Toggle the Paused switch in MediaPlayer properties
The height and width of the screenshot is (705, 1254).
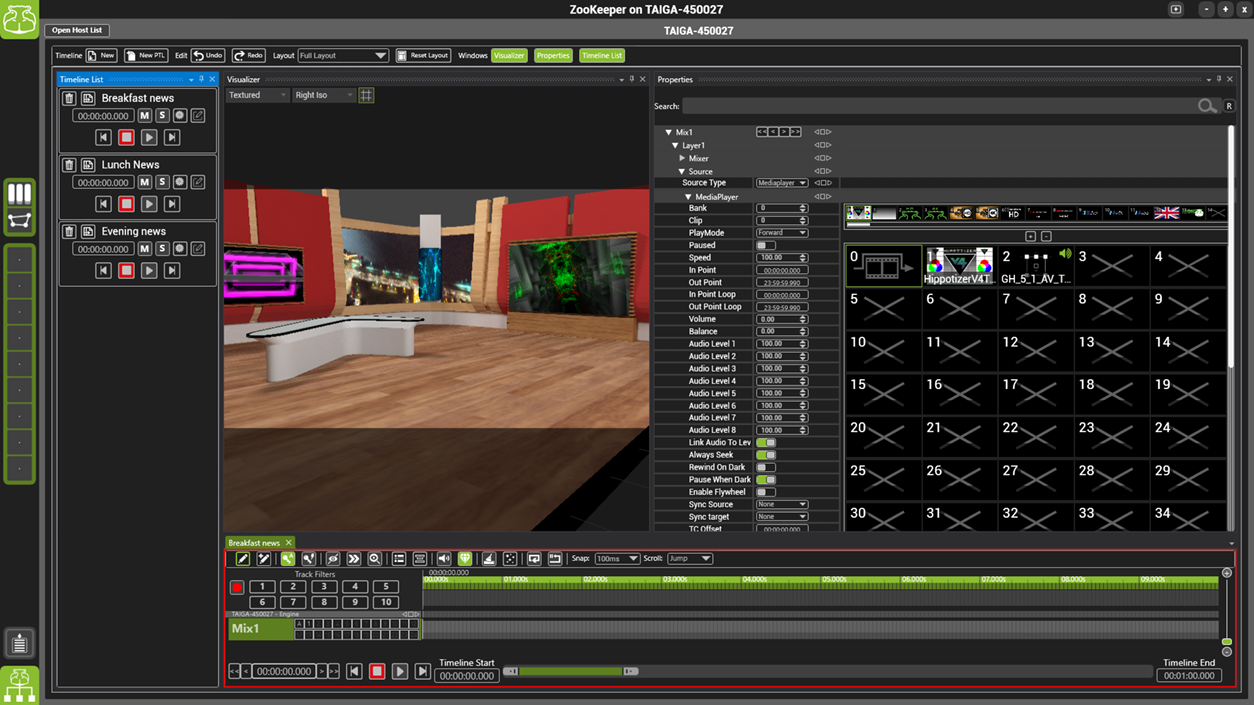tap(765, 245)
